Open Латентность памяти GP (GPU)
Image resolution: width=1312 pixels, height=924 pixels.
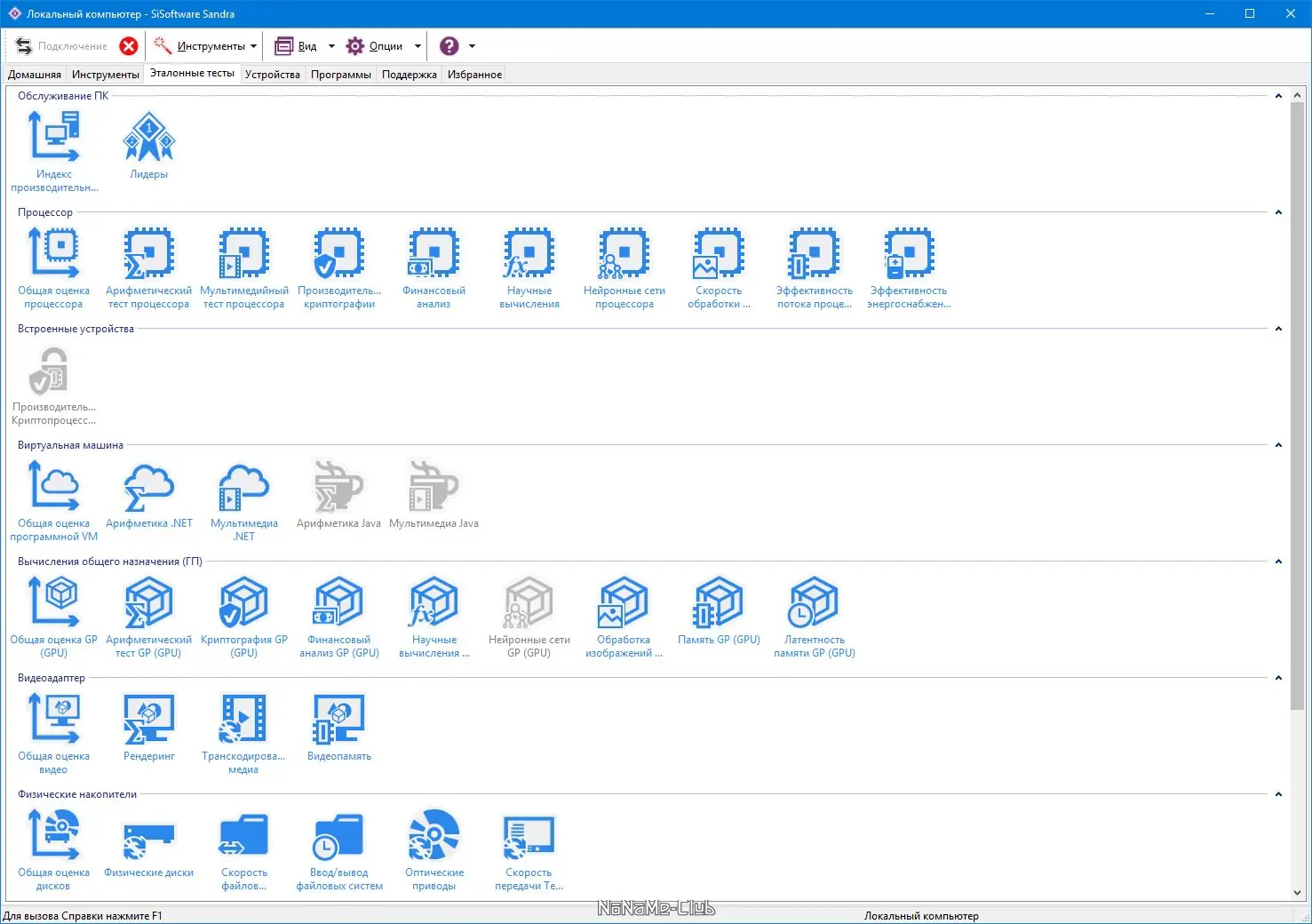815,617
